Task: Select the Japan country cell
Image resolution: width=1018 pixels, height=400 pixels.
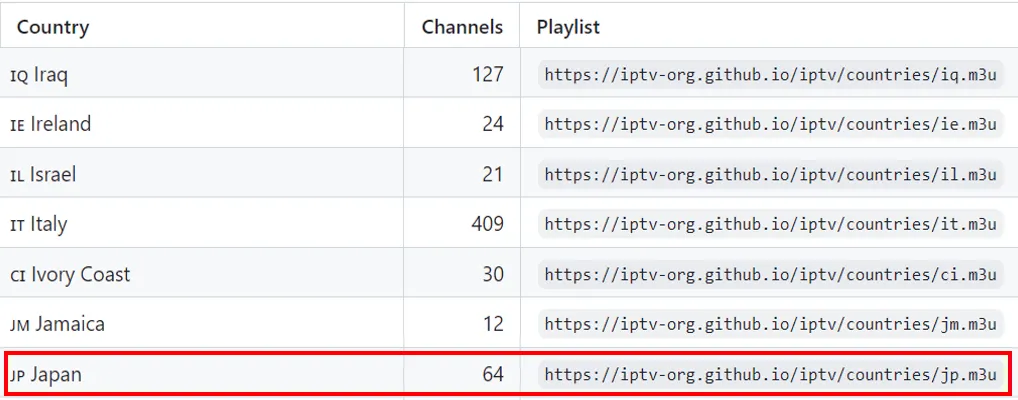Action: click(x=204, y=374)
